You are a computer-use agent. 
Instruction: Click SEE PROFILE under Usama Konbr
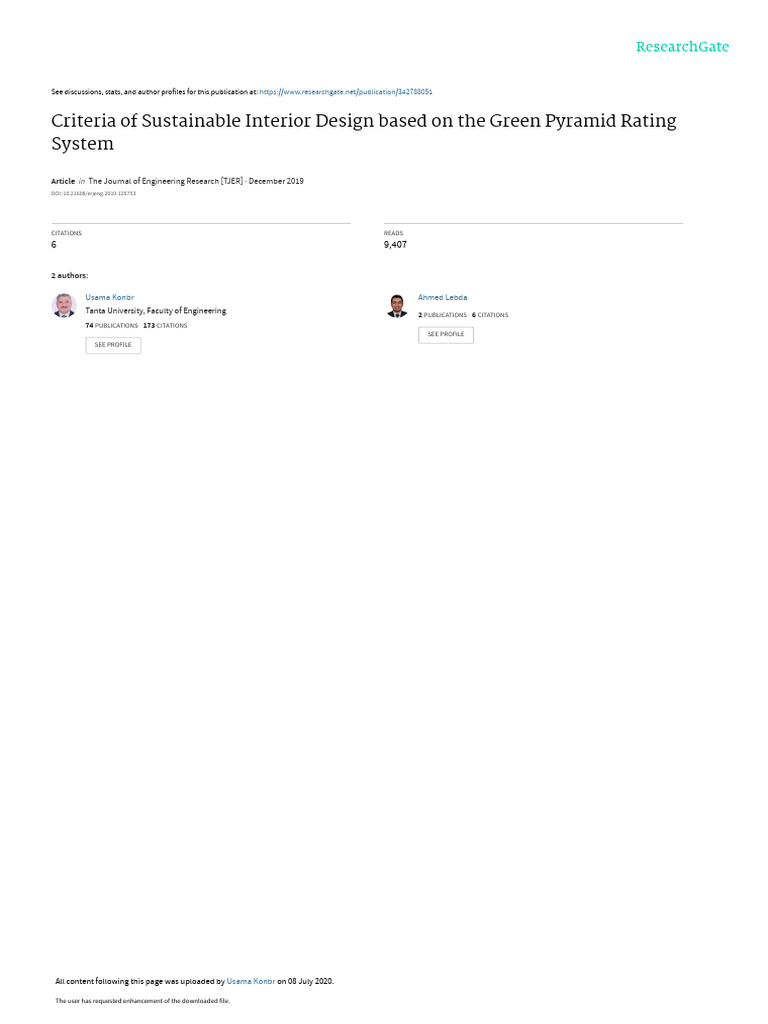[113, 345]
